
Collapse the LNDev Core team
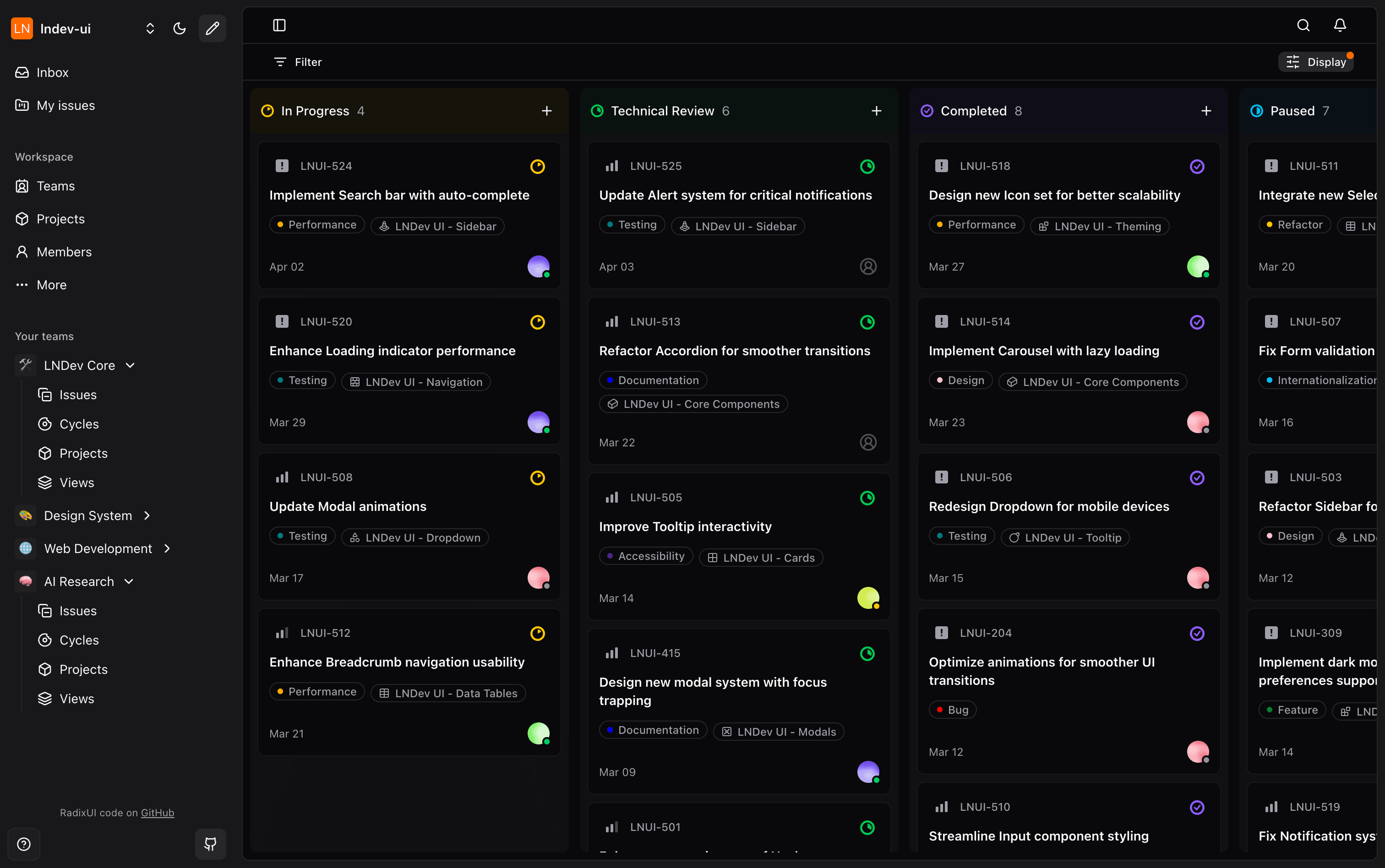[130, 365]
